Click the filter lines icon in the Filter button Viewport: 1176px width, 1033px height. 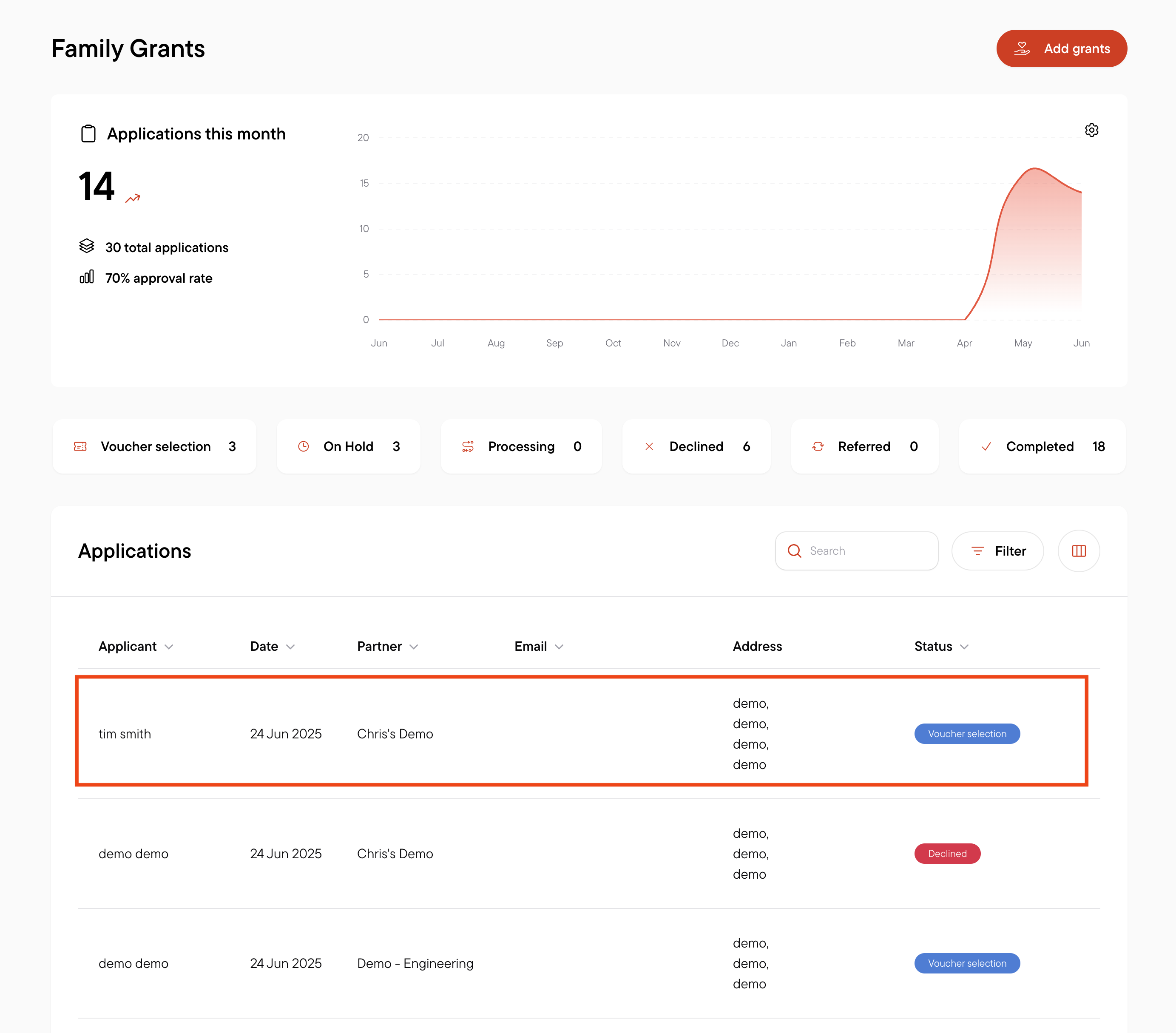click(977, 551)
